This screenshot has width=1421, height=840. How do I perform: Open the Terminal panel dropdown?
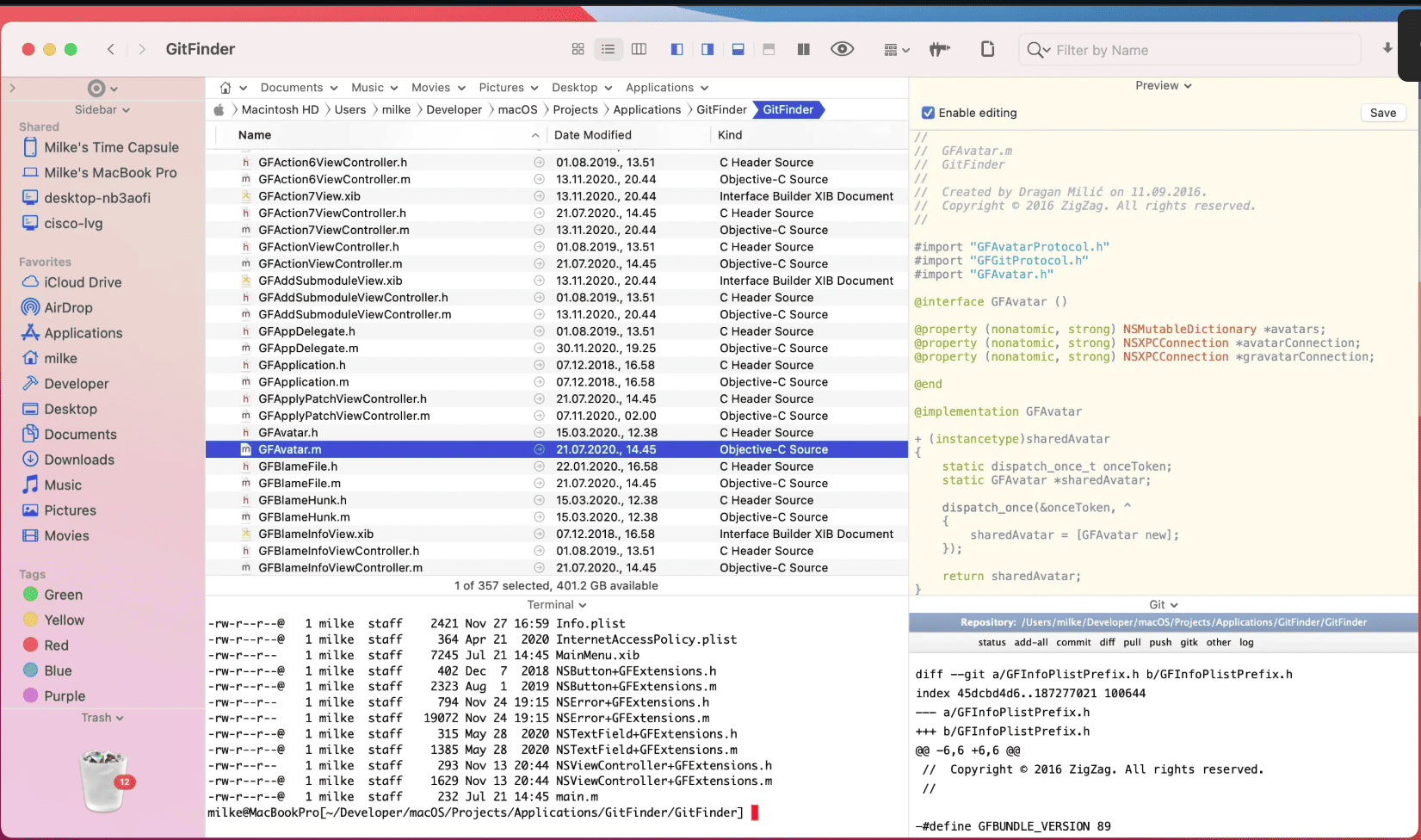(557, 605)
